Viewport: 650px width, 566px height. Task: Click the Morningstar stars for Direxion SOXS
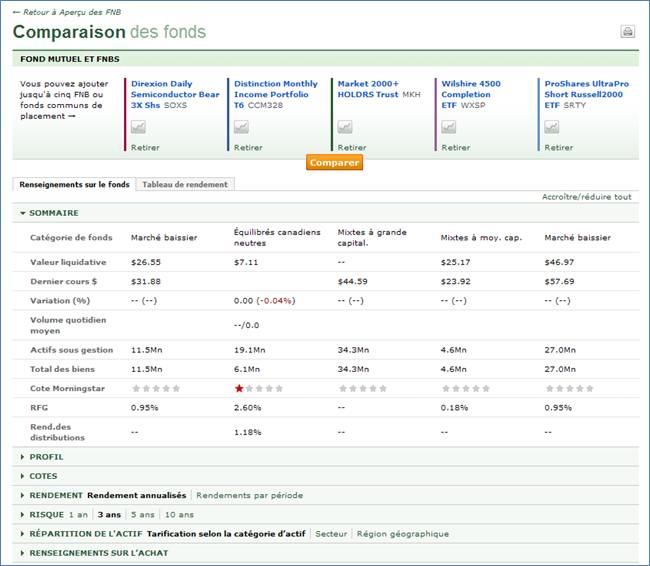coord(156,389)
